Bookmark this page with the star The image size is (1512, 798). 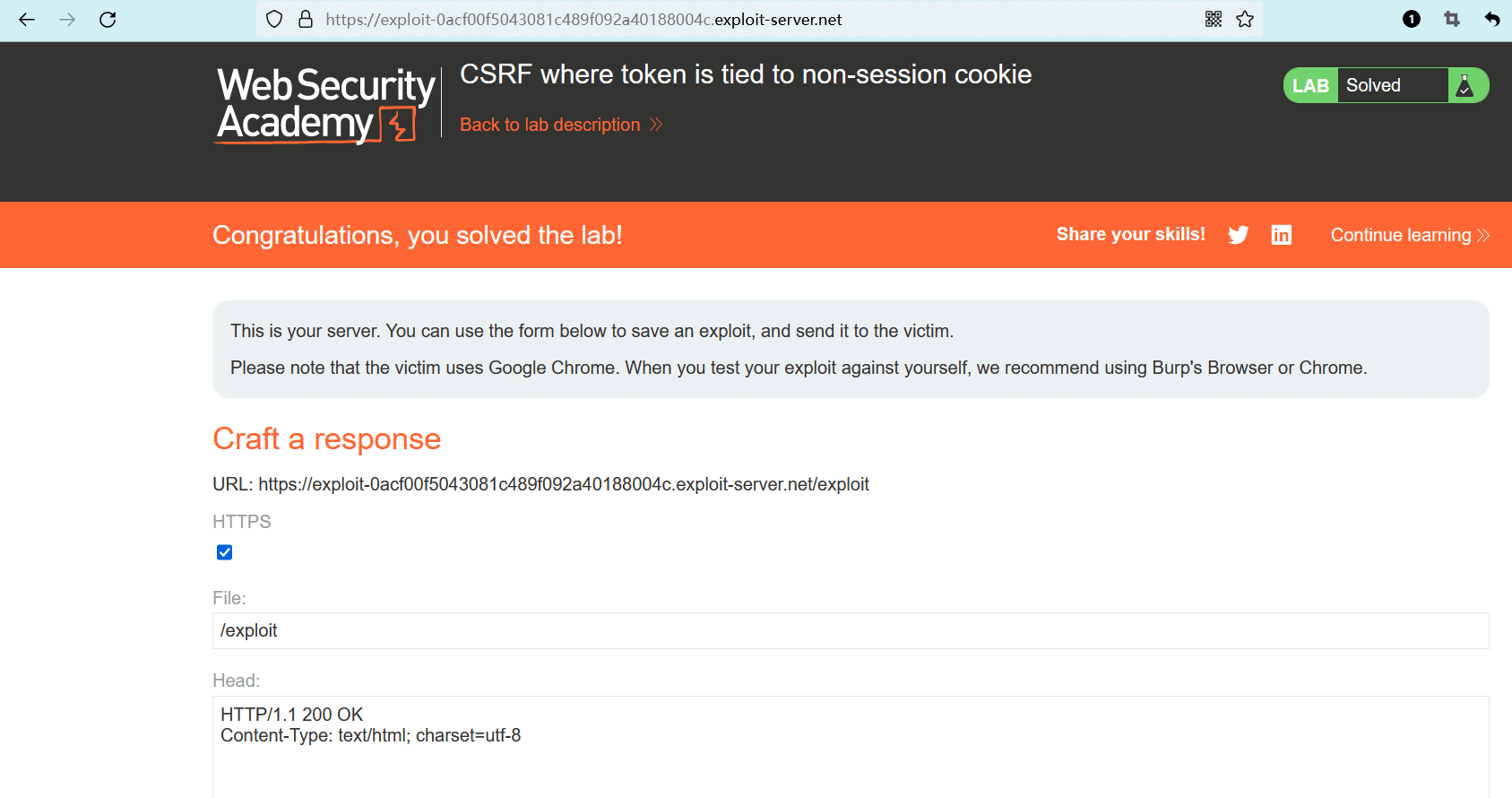pyautogui.click(x=1245, y=20)
